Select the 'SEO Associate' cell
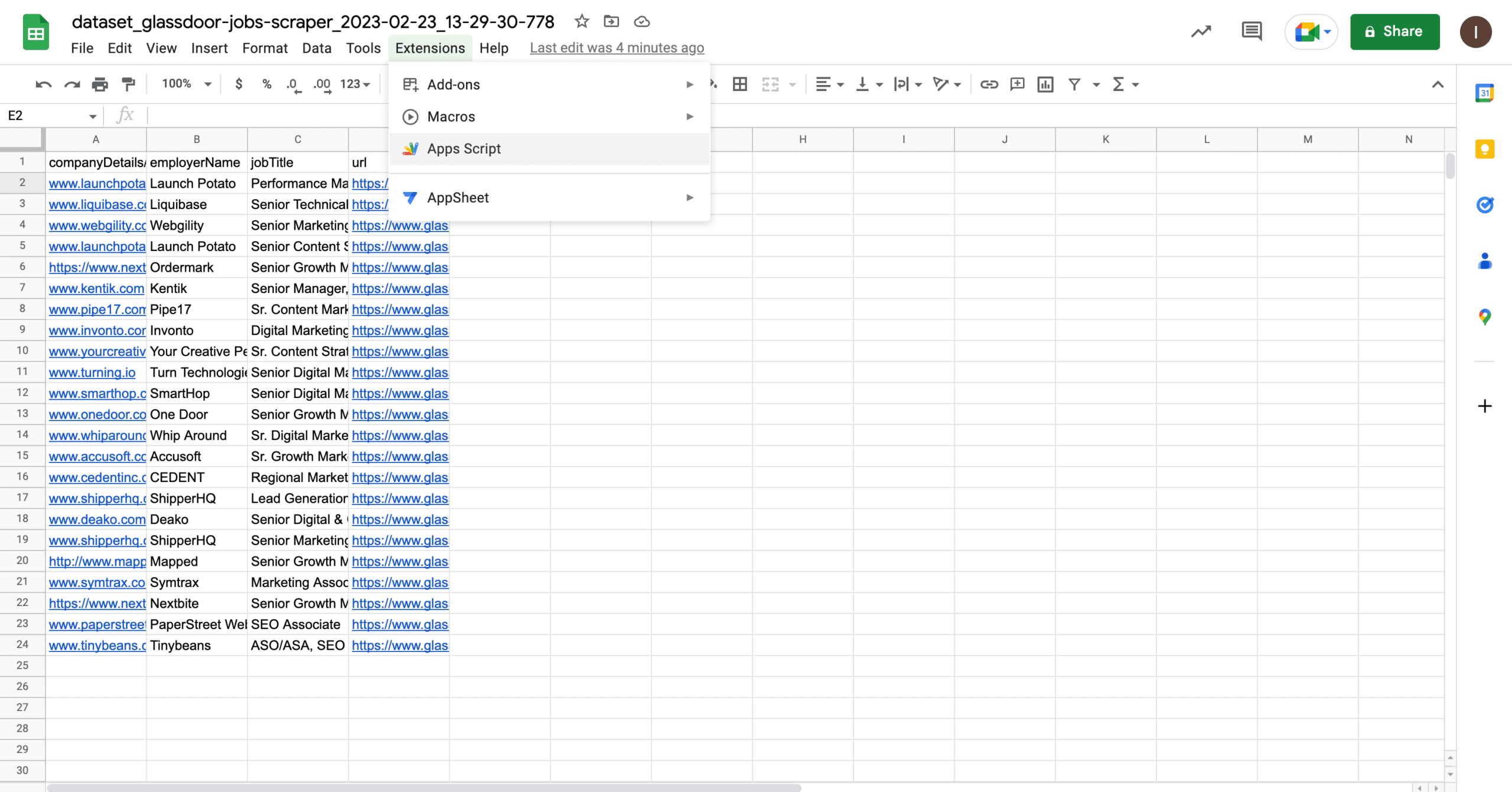This screenshot has width=1512, height=792. click(298, 624)
